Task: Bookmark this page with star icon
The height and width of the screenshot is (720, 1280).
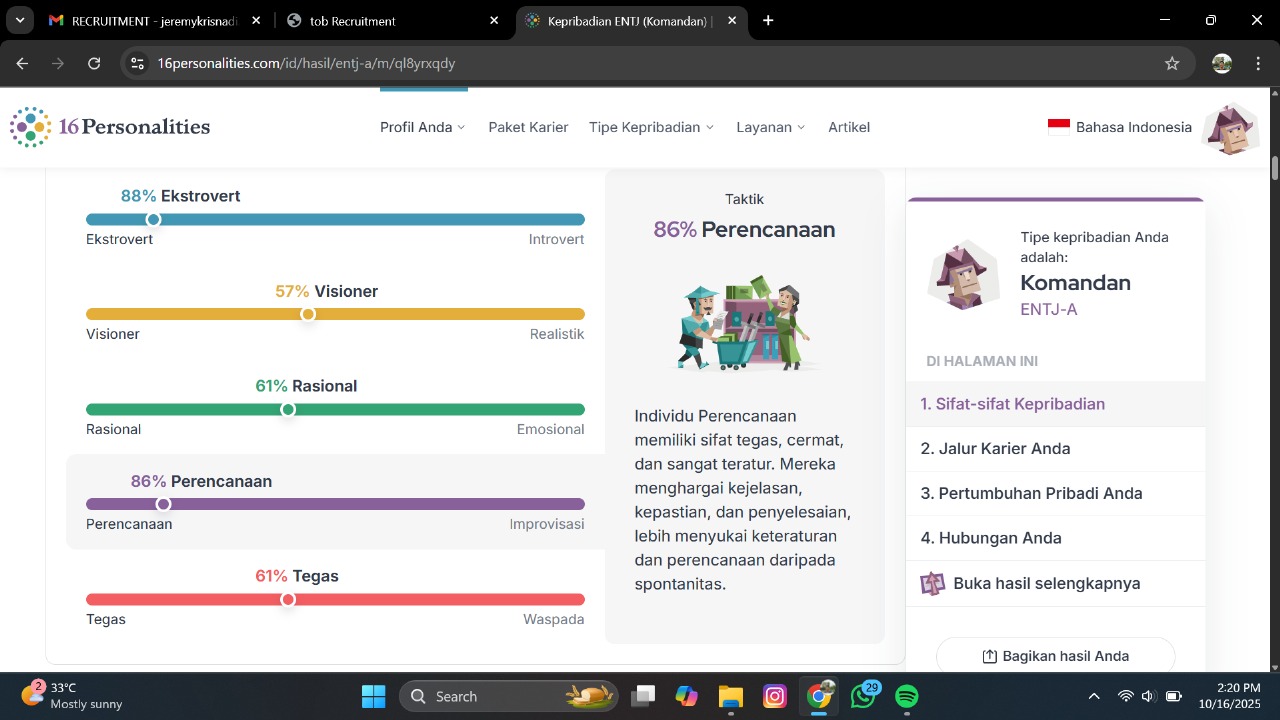Action: click(1172, 63)
